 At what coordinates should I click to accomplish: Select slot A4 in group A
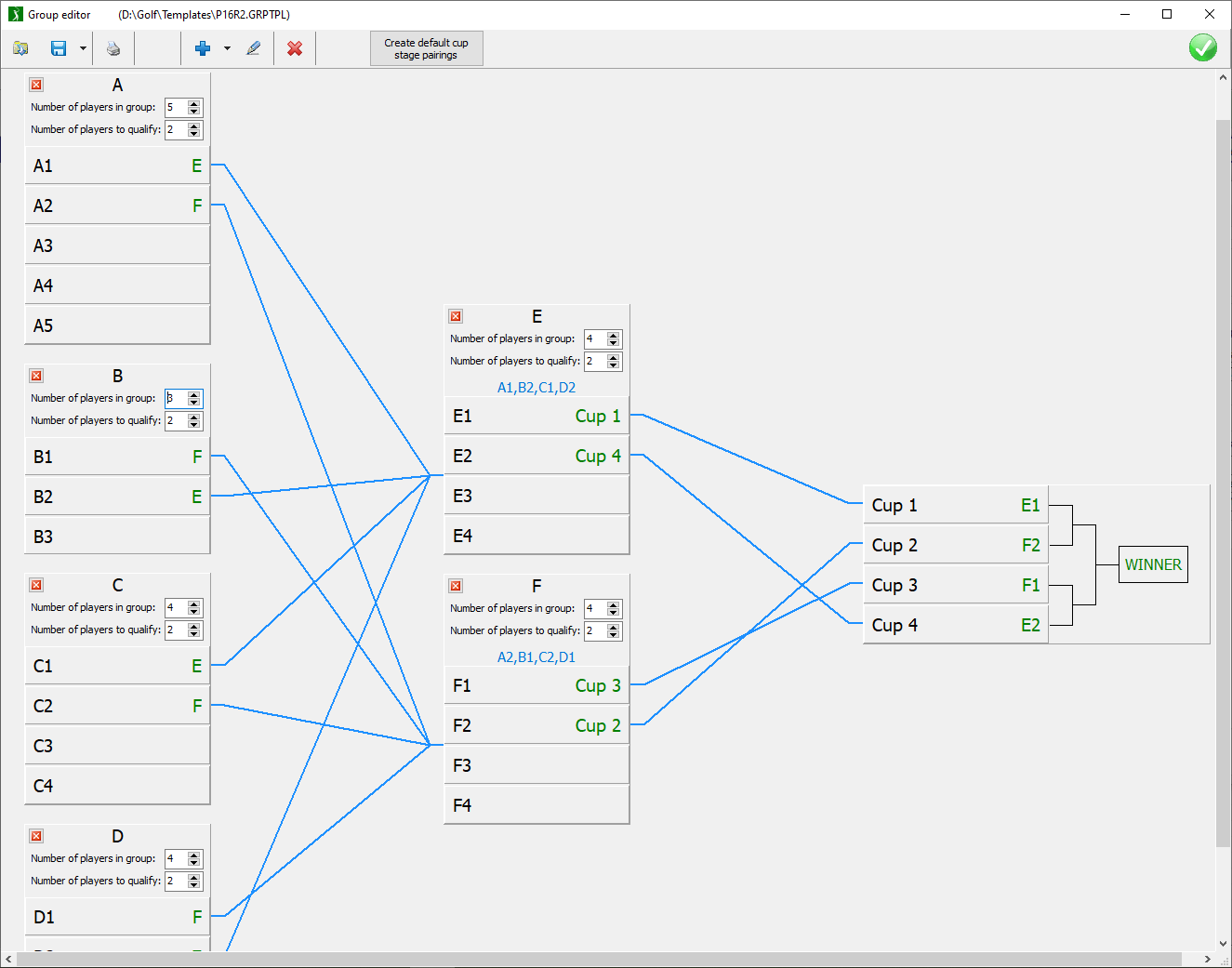117,285
